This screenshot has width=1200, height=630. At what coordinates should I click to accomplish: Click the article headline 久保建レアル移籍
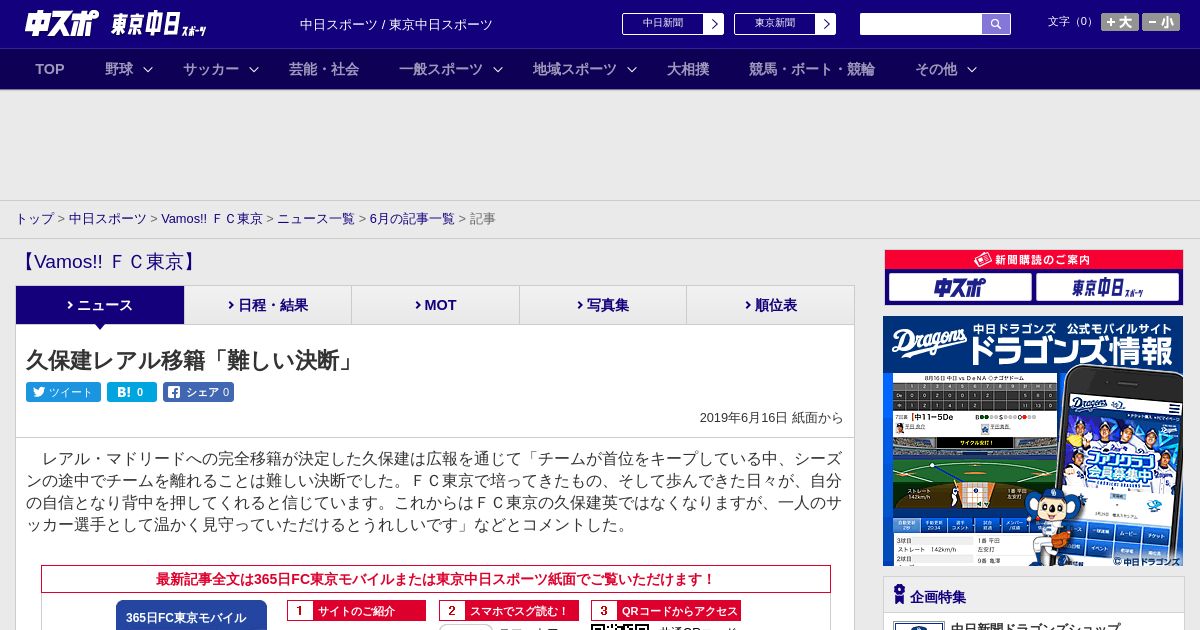click(191, 360)
